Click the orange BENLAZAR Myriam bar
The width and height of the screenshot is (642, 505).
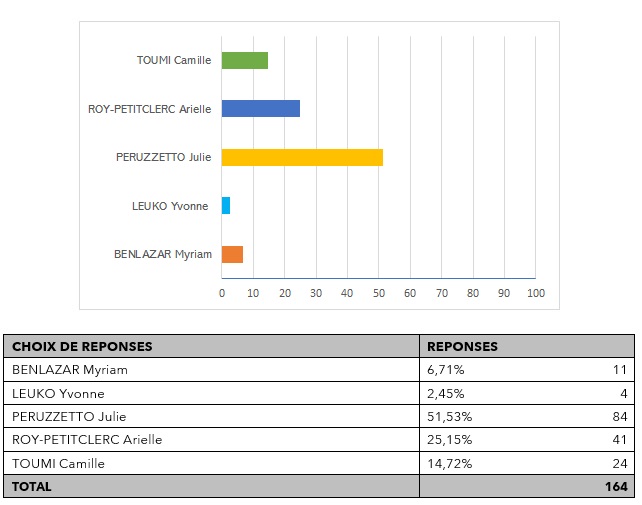coord(232,254)
